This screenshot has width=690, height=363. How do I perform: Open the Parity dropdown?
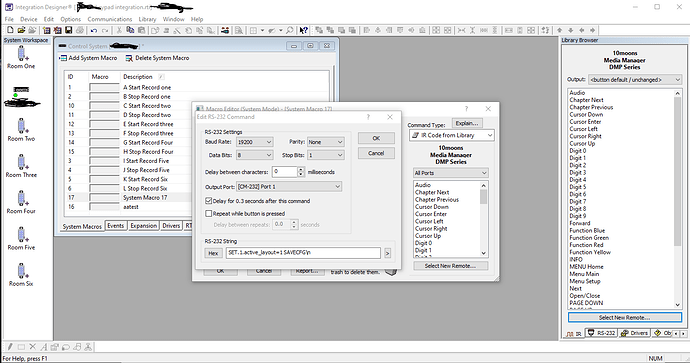point(326,142)
